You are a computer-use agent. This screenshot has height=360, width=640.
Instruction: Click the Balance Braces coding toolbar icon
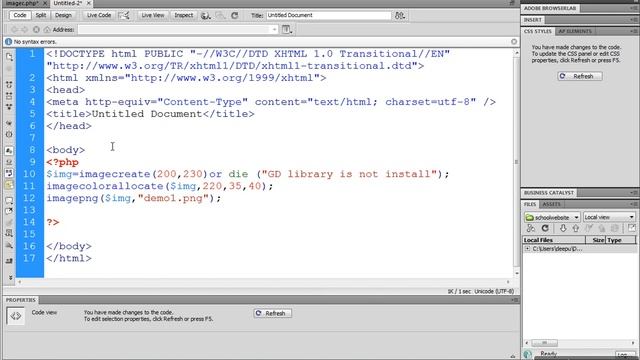pyautogui.click(x=9, y=134)
